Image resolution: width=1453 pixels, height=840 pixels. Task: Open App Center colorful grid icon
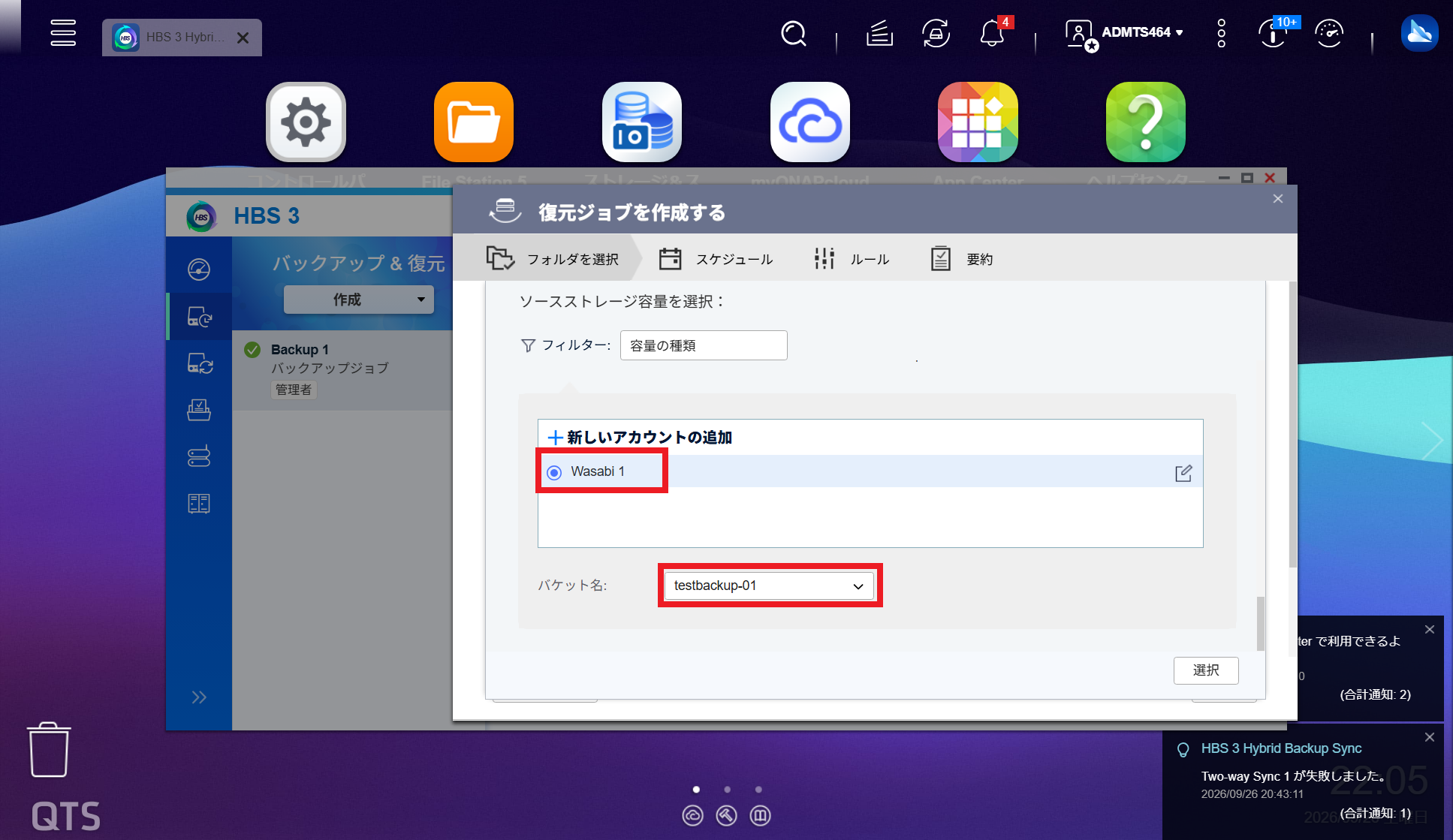[978, 122]
